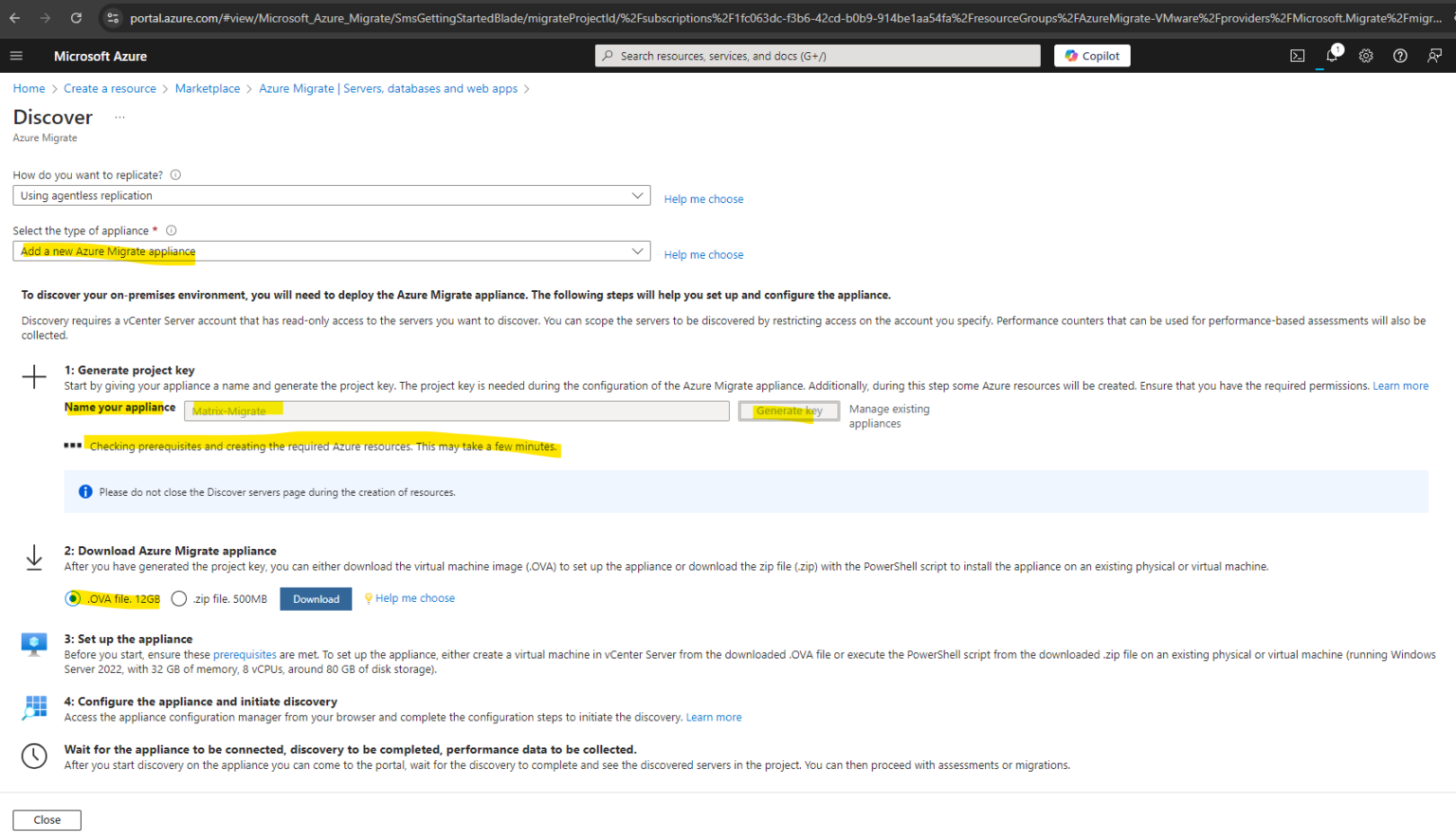The height and width of the screenshot is (840, 1456).
Task: Open the help question mark icon
Action: 1400,56
